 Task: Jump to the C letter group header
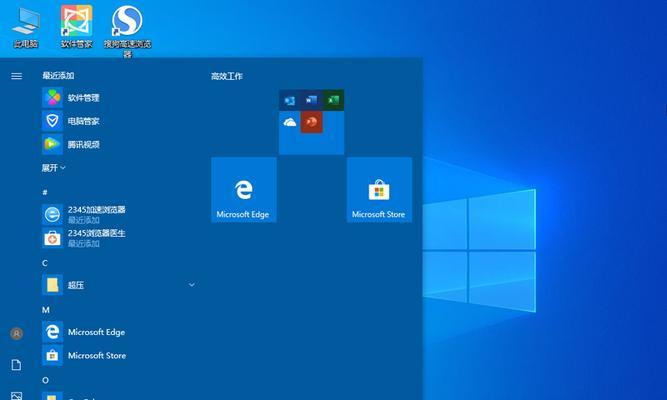point(45,263)
